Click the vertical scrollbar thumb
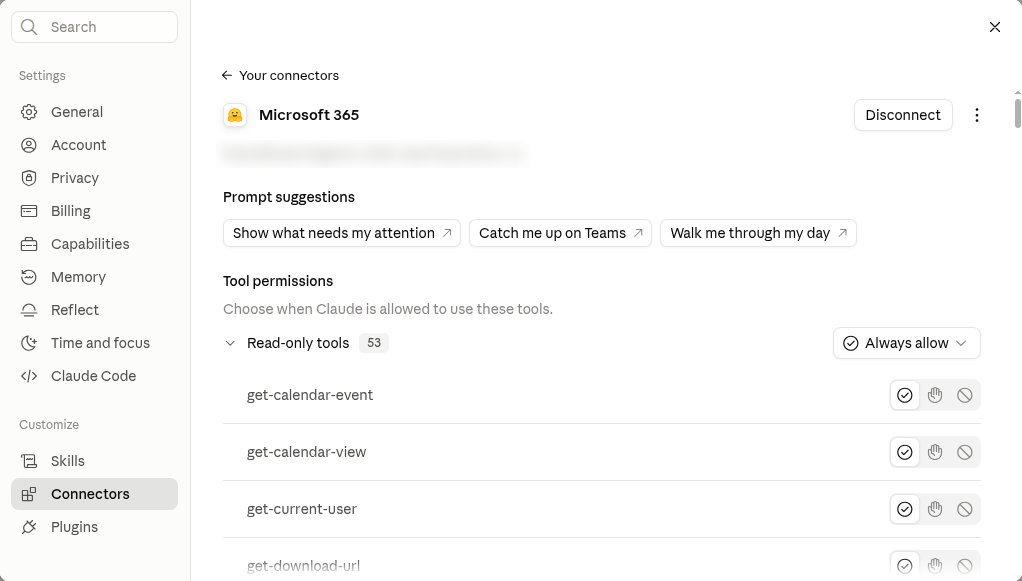This screenshot has width=1022, height=581. click(1017, 112)
